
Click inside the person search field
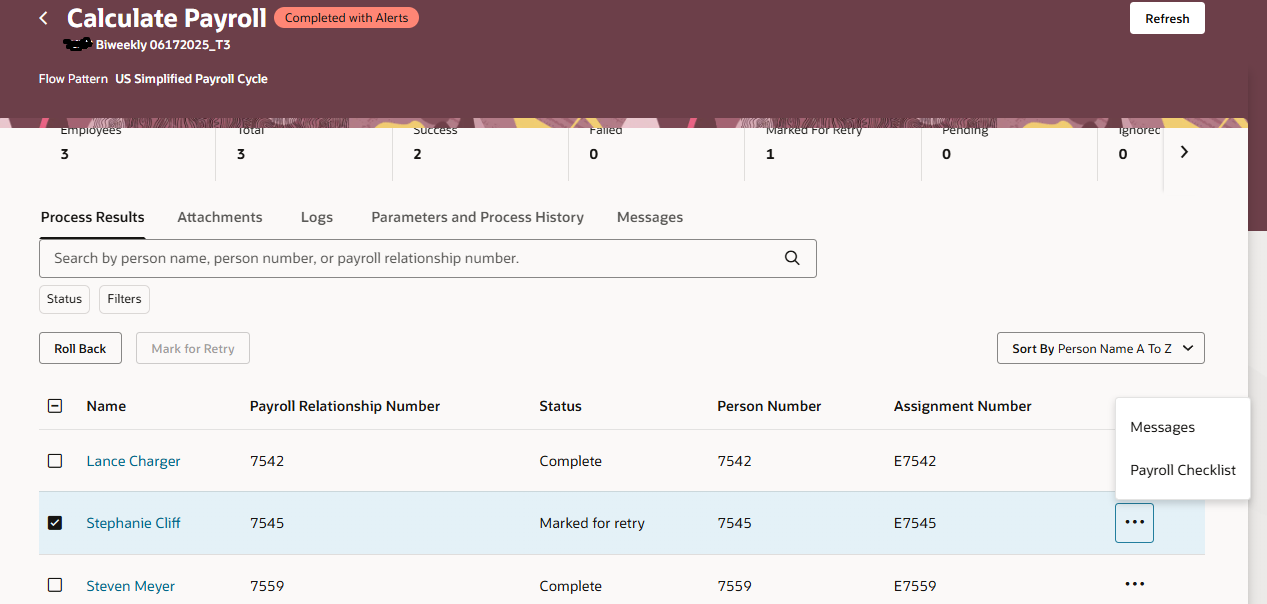click(400, 258)
